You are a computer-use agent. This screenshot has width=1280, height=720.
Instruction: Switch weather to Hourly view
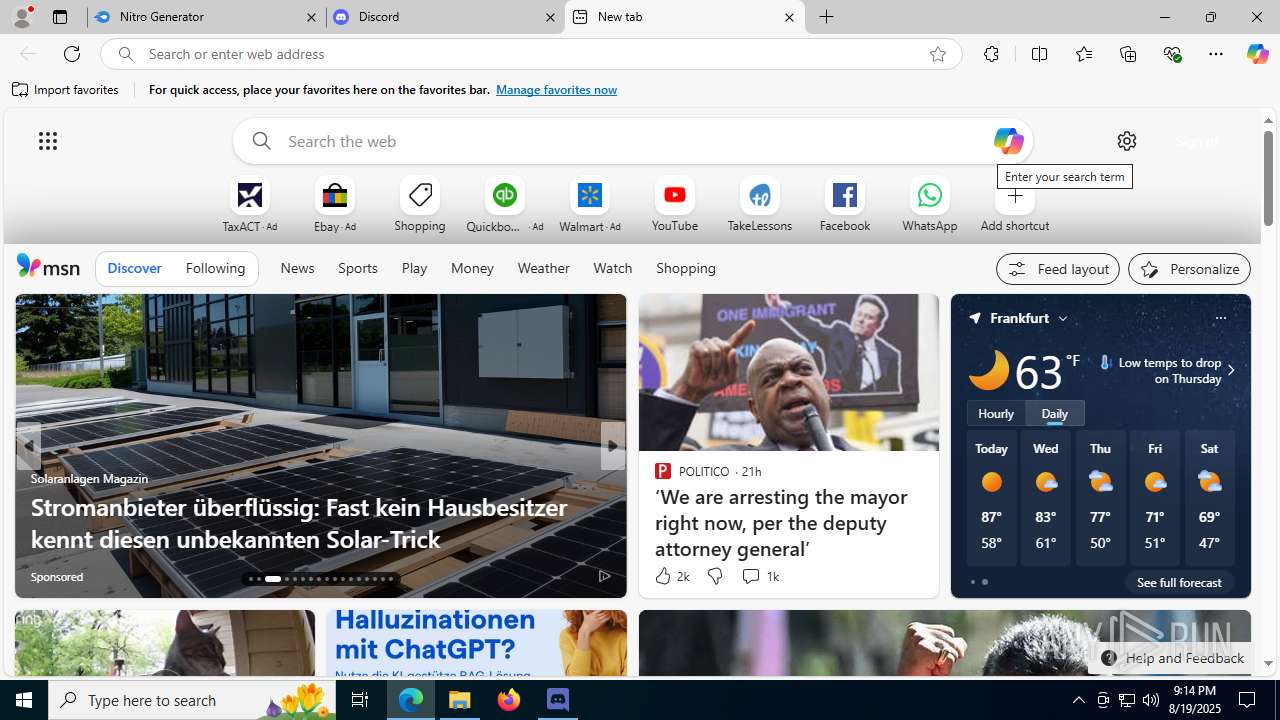click(x=996, y=413)
